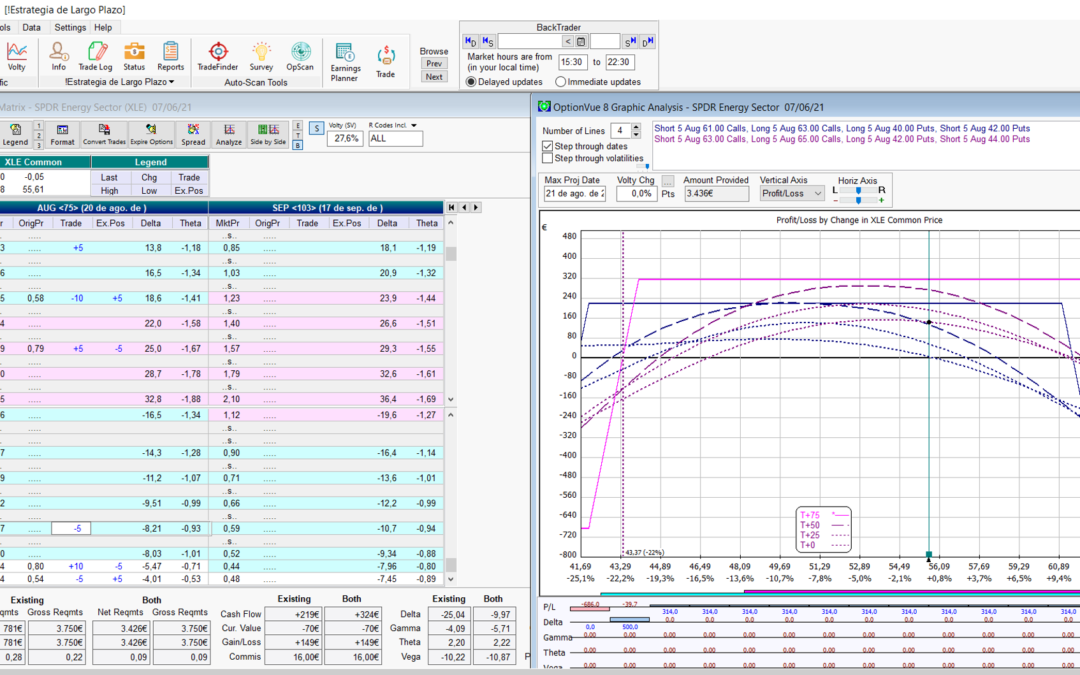Open the Earnings Planner
This screenshot has width=1080, height=675.
click(345, 62)
